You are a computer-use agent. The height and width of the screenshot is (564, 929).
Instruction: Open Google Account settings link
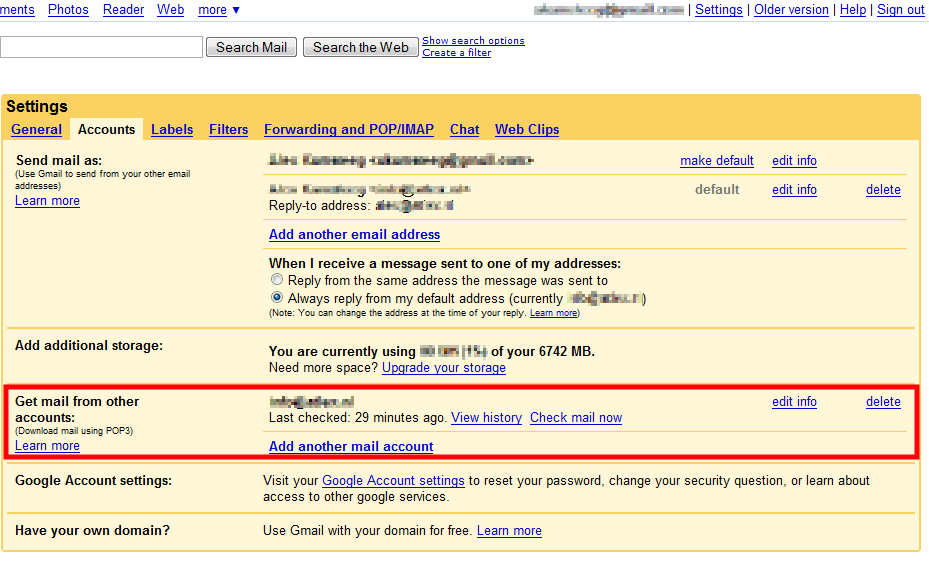[393, 480]
